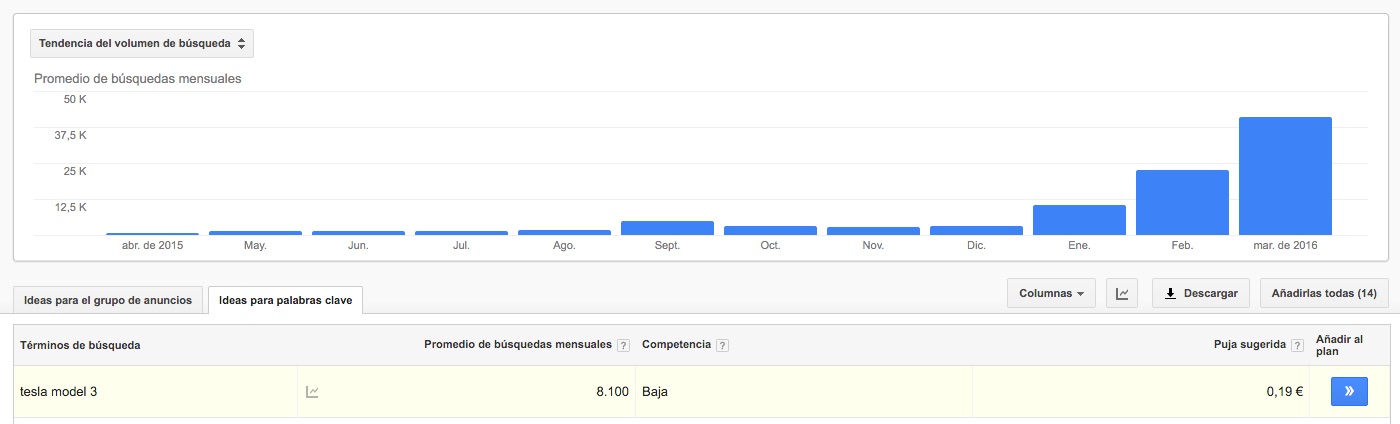Open help icon next to Competencia
This screenshot has height=424, width=1400.
(723, 346)
